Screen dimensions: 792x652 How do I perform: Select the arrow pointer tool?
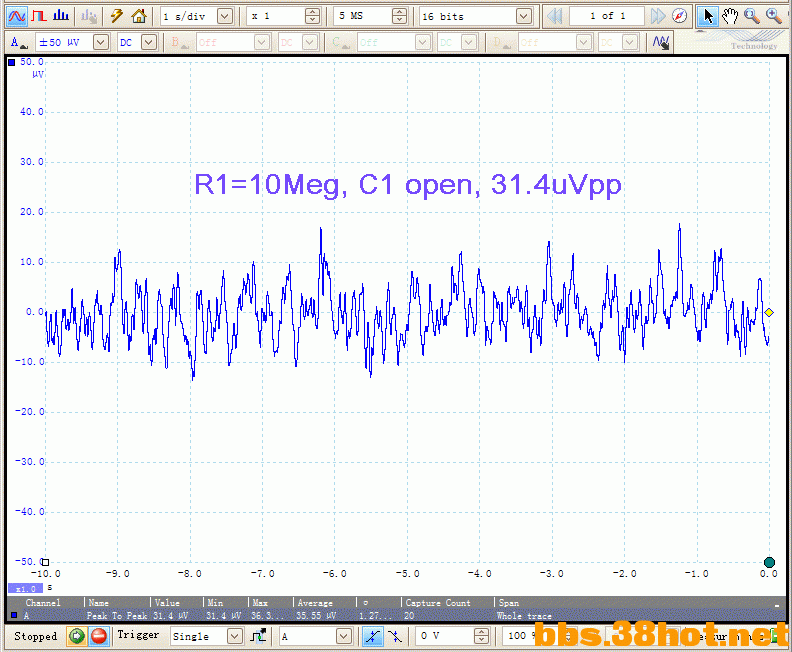tap(708, 17)
